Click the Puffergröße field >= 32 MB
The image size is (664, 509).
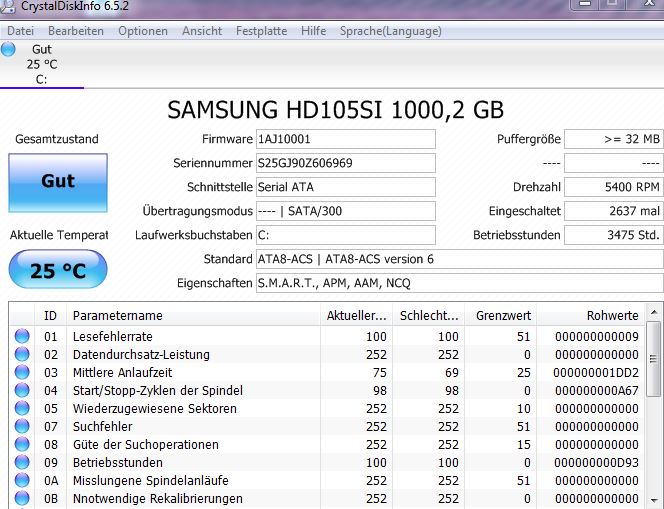[x=614, y=139]
